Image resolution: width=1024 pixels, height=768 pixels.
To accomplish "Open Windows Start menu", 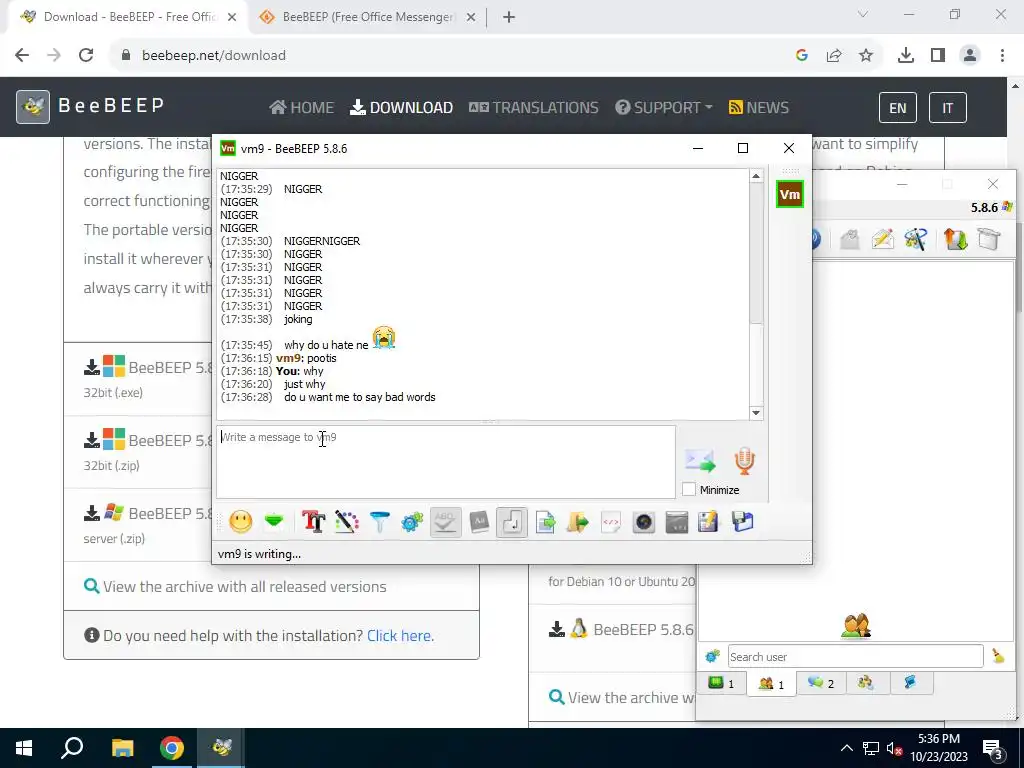I will click(x=24, y=748).
